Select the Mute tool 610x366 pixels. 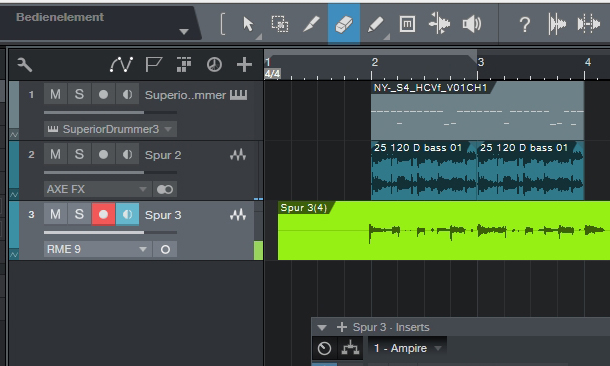point(407,24)
